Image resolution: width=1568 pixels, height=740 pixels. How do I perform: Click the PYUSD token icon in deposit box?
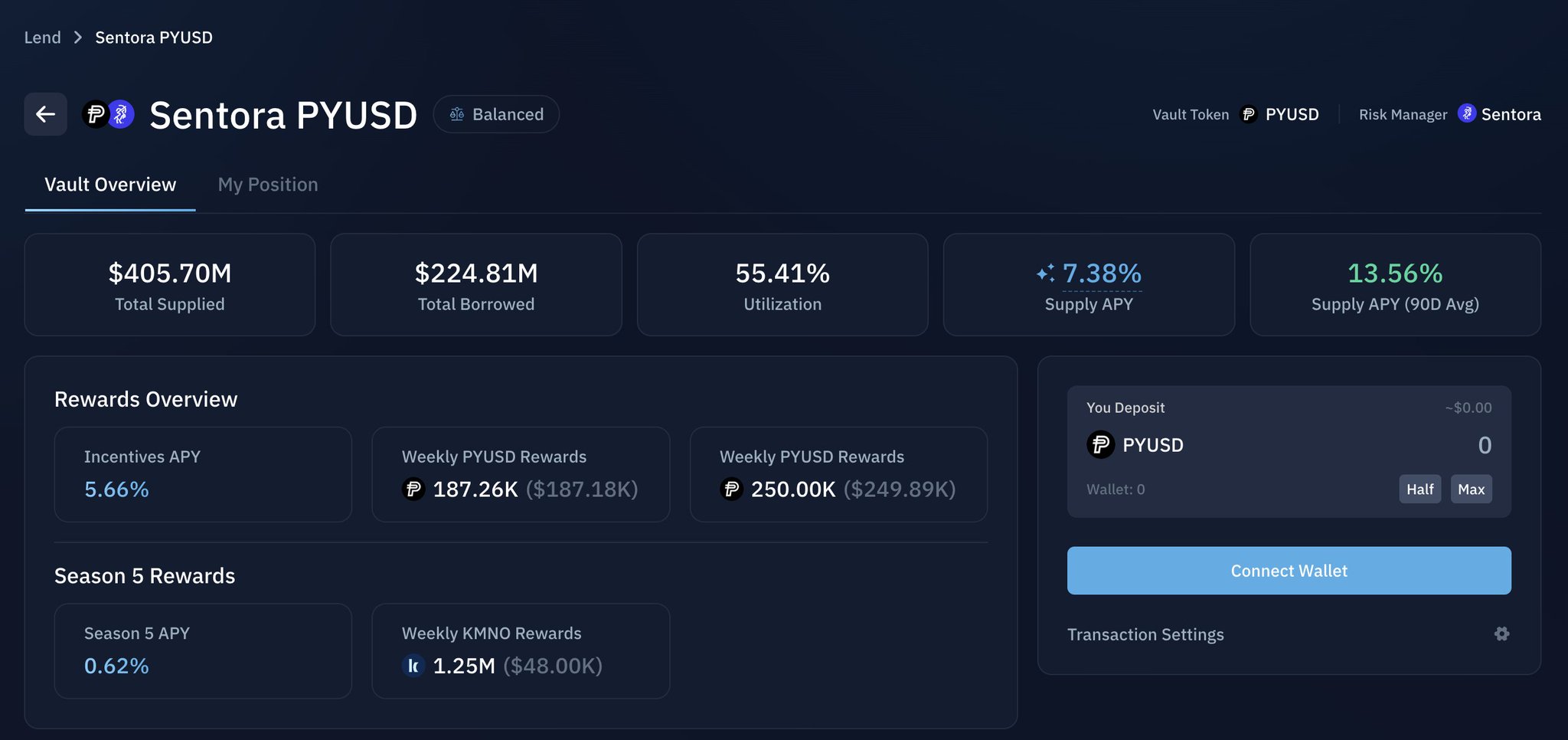coord(1100,444)
